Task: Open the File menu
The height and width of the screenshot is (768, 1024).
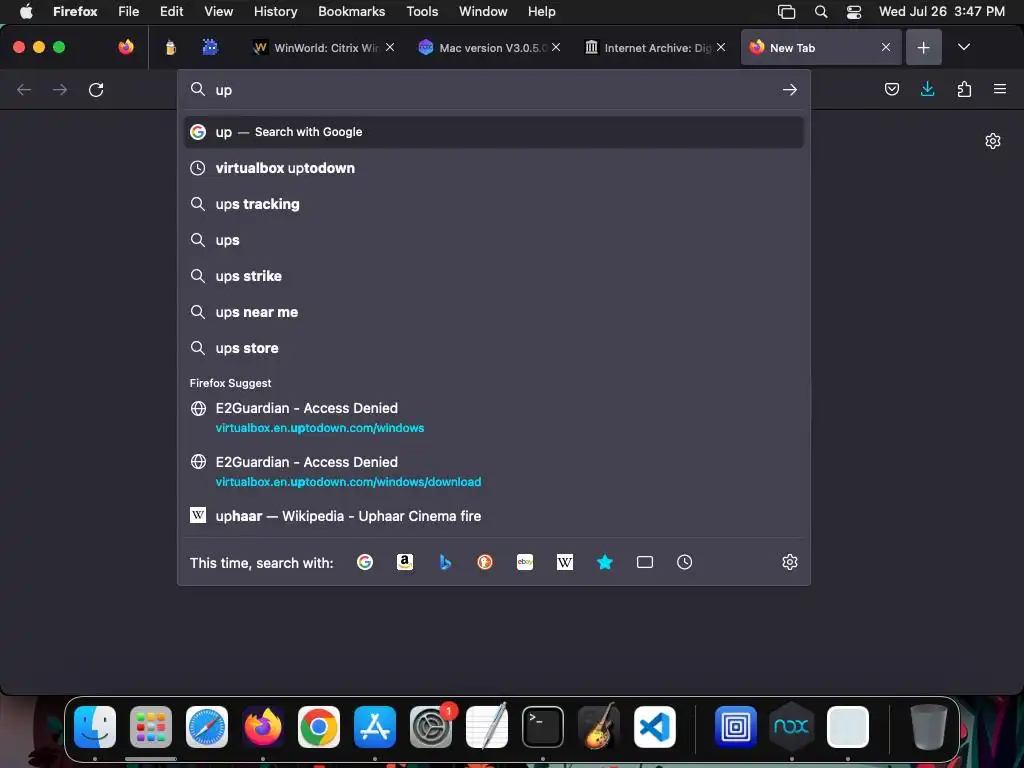Action: pos(129,11)
